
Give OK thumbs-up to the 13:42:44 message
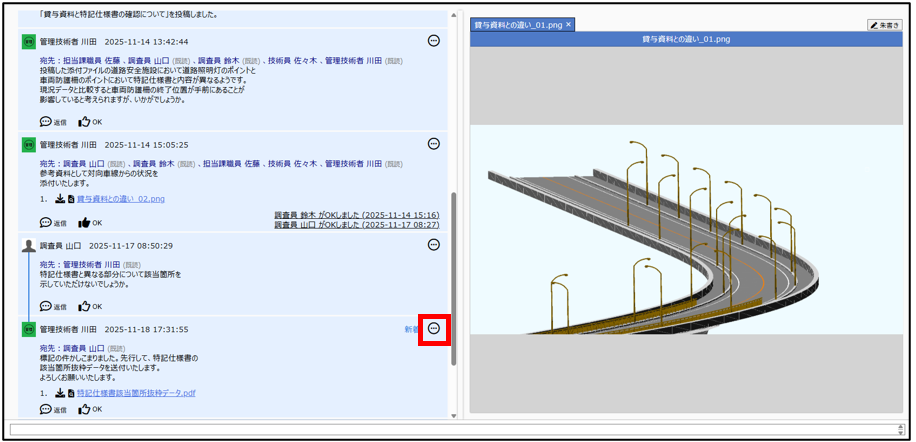click(x=84, y=121)
